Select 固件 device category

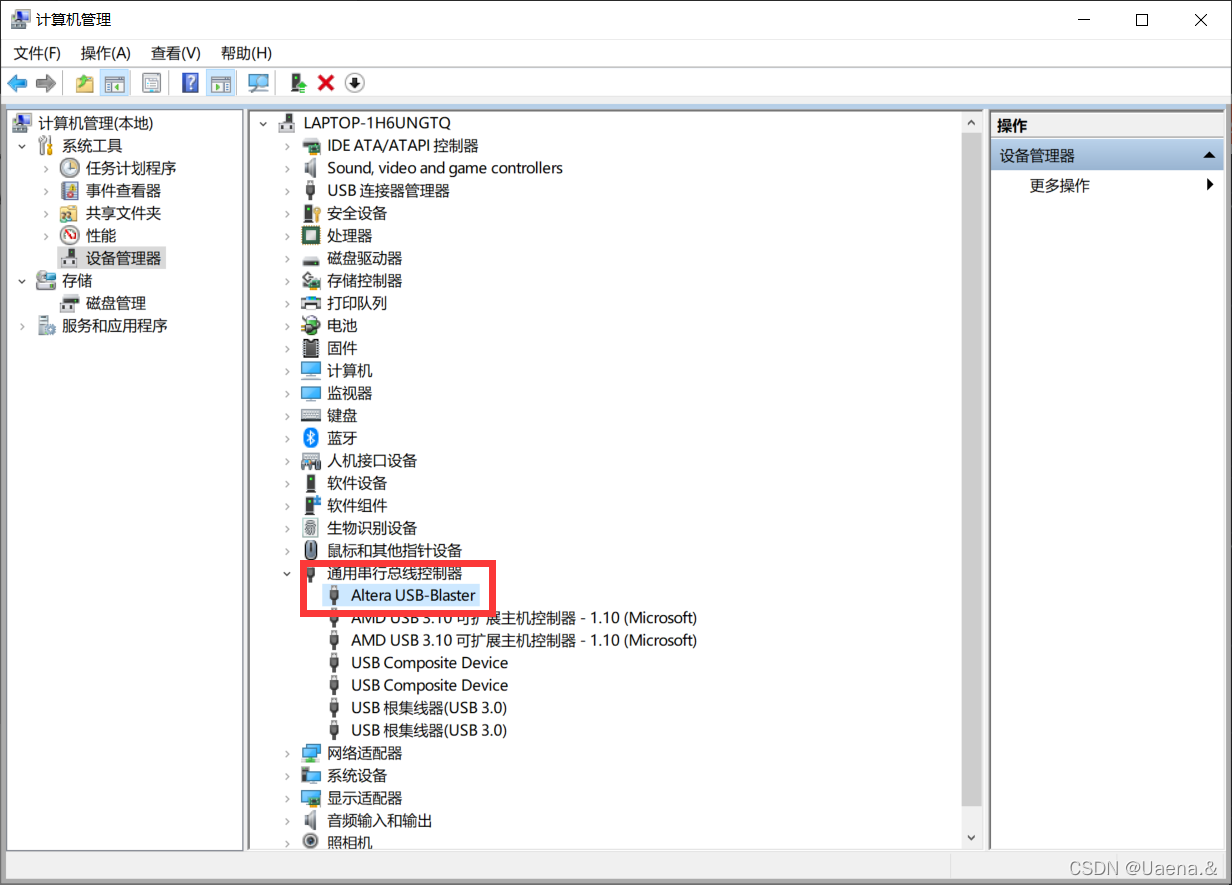pos(342,348)
